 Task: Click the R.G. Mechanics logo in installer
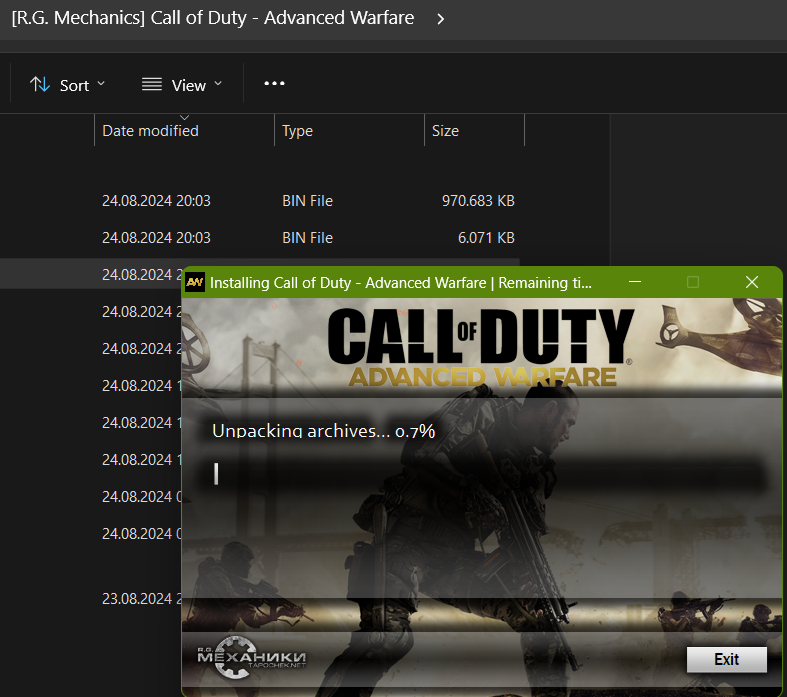(x=251, y=657)
